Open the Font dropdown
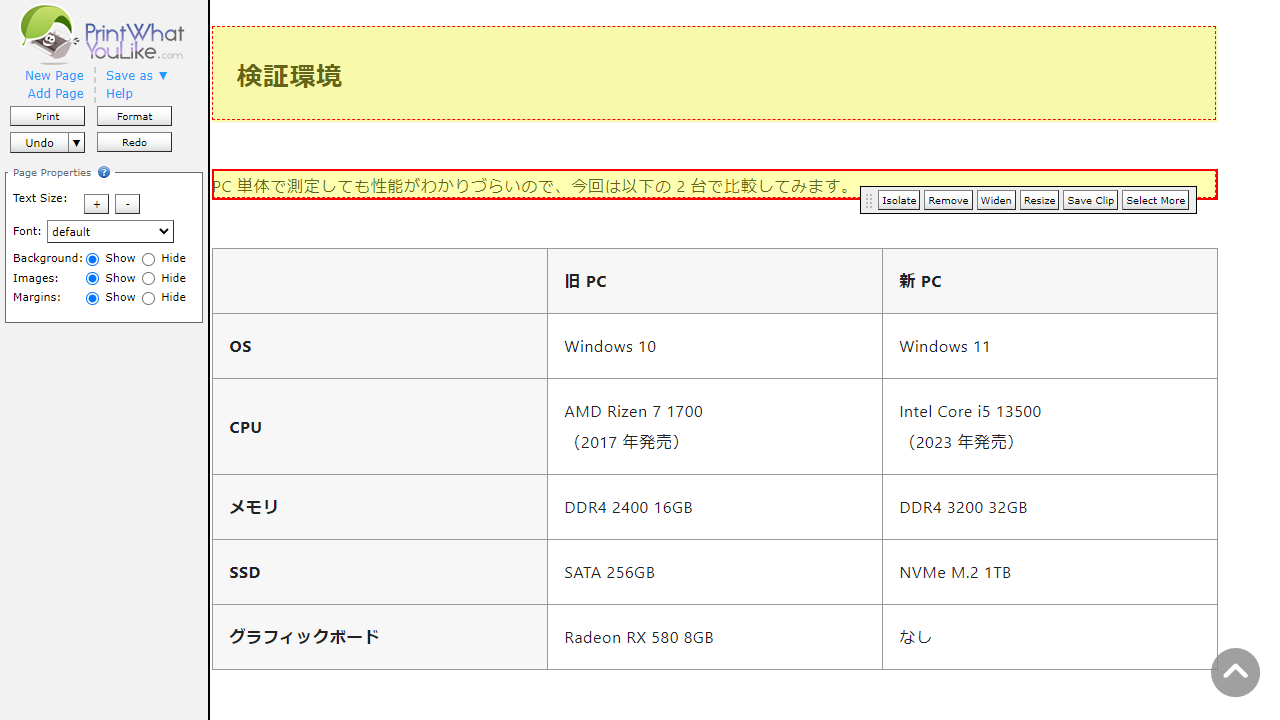The width and height of the screenshot is (1280, 720). (x=110, y=232)
